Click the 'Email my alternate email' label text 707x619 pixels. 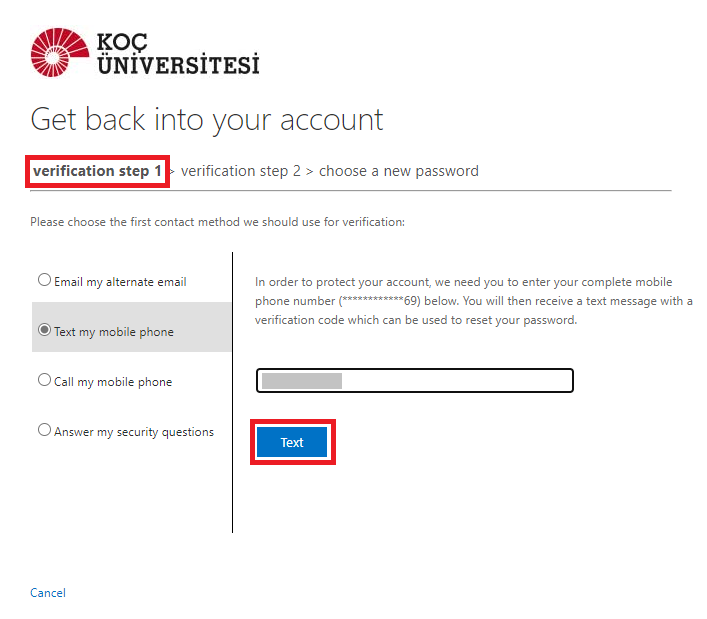(x=120, y=282)
